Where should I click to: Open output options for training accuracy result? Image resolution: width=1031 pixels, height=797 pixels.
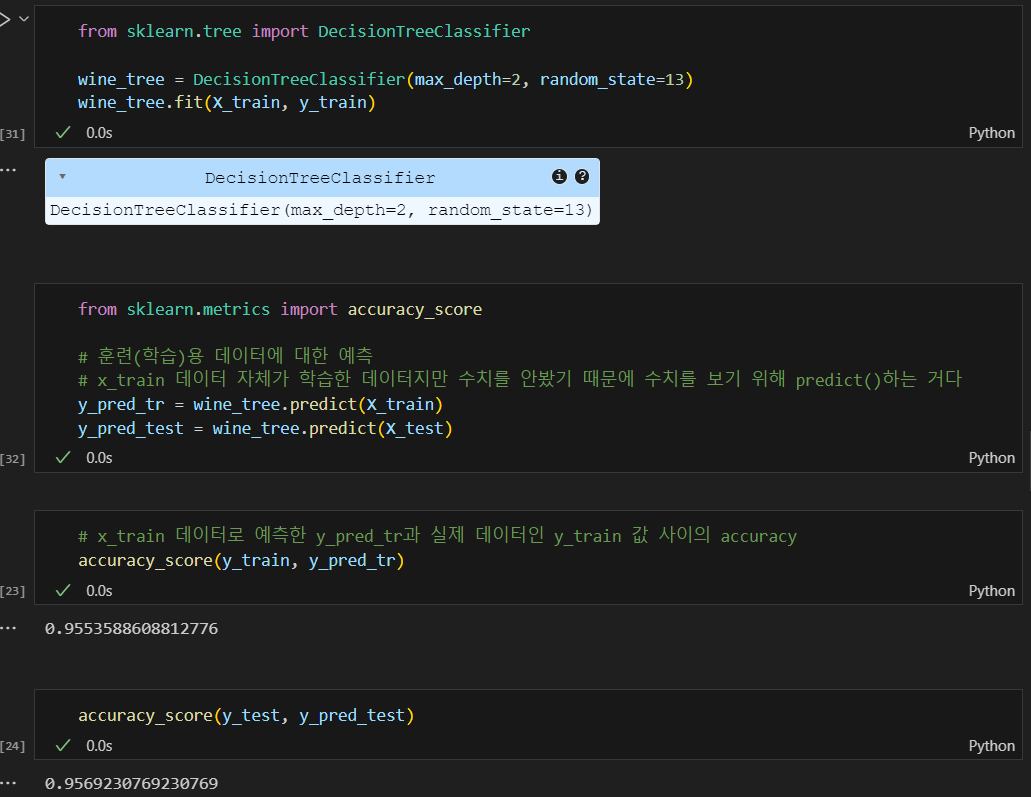pos(8,628)
